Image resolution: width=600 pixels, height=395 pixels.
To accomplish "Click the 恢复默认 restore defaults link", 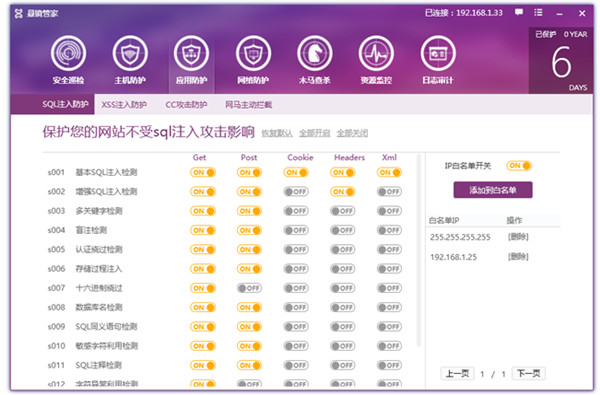I will point(277,133).
